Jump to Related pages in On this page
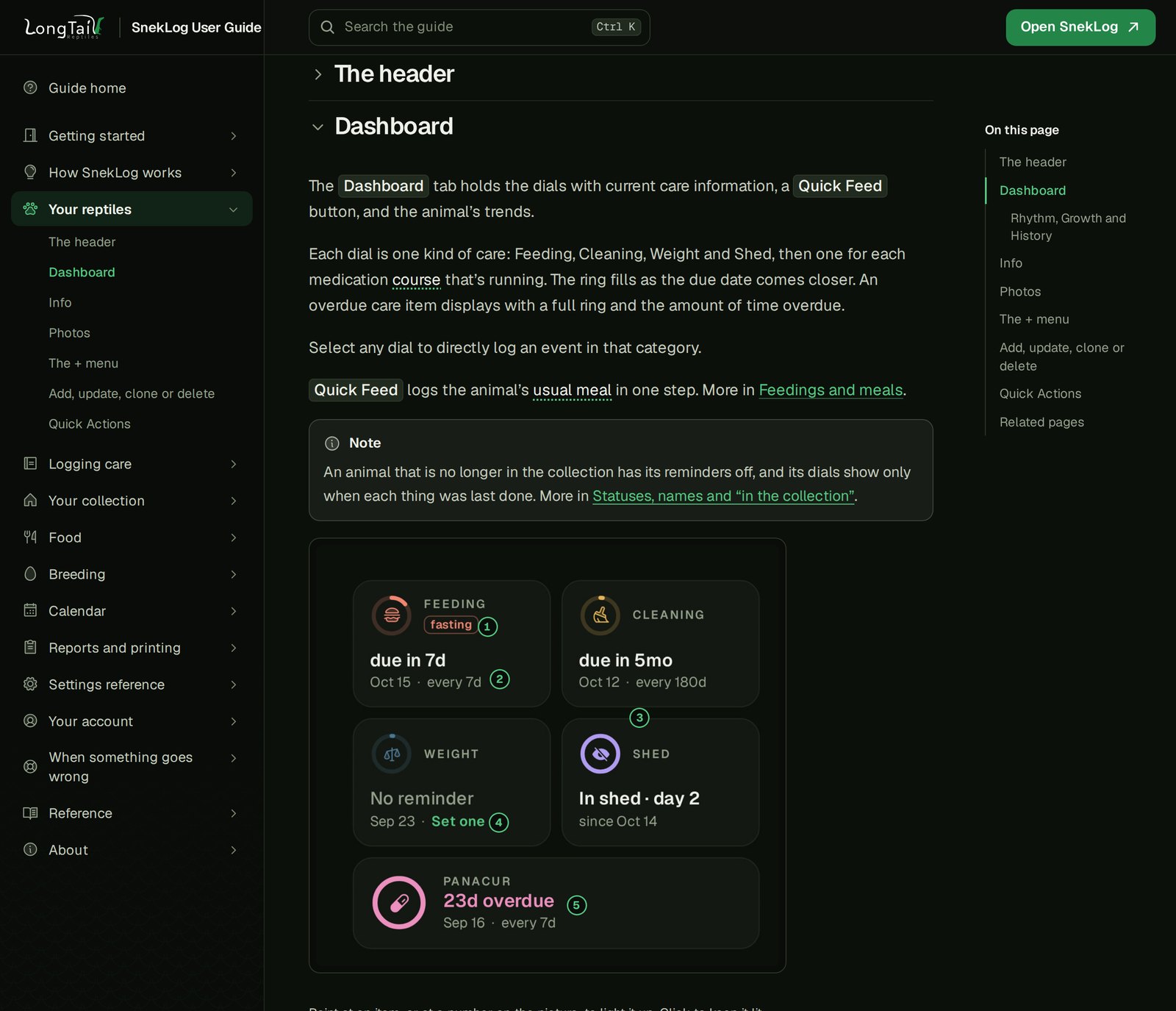1176x1011 pixels. (x=1041, y=421)
